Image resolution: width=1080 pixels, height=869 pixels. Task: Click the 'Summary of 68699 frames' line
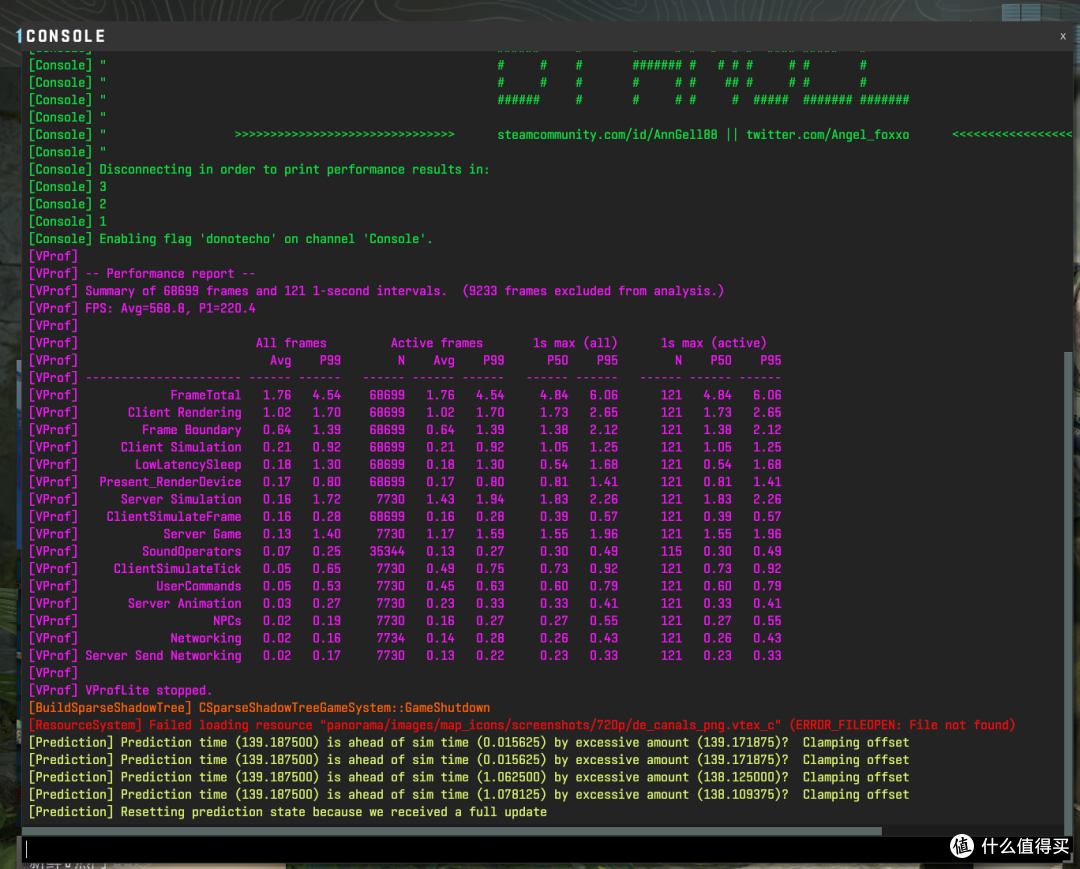pos(376,291)
